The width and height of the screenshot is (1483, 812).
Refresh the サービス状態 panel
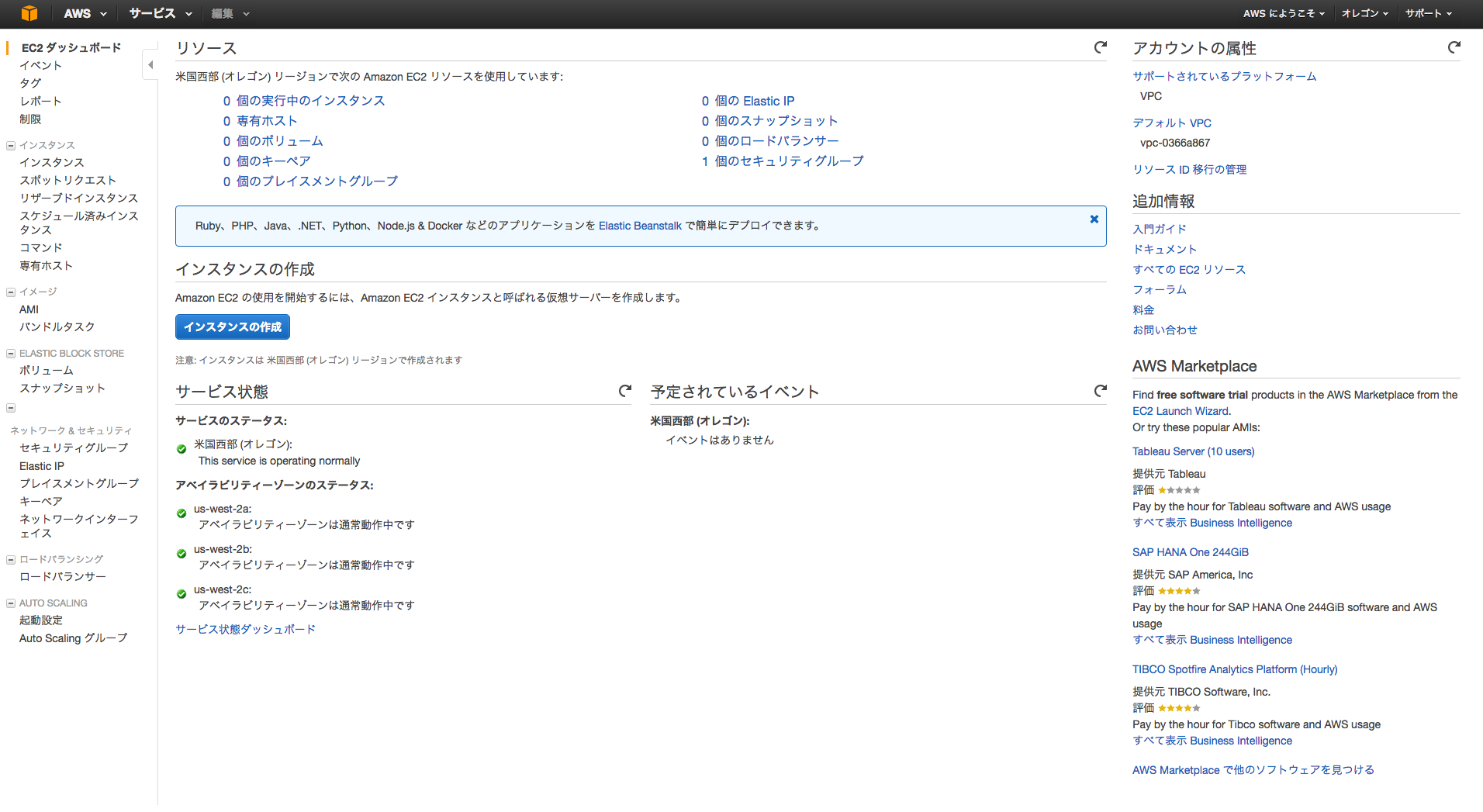[625, 391]
